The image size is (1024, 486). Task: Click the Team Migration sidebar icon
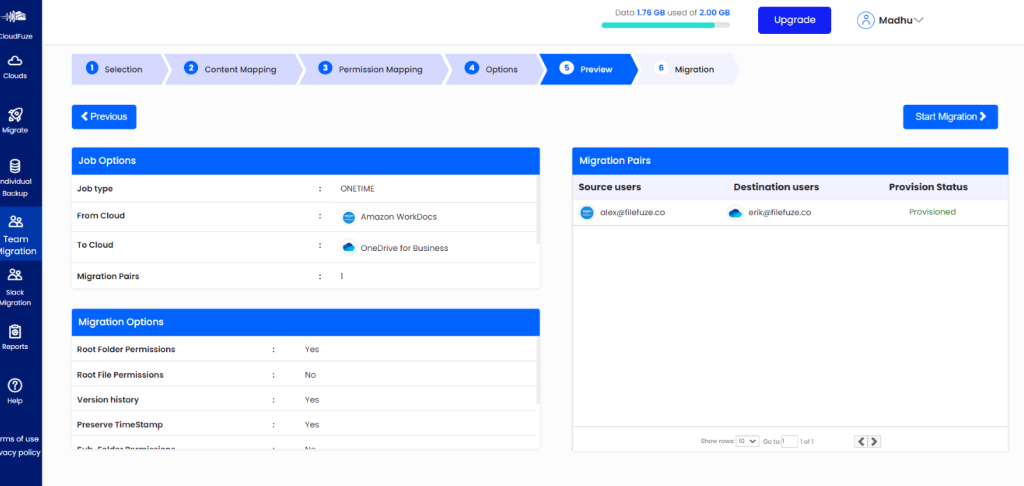pos(15,222)
